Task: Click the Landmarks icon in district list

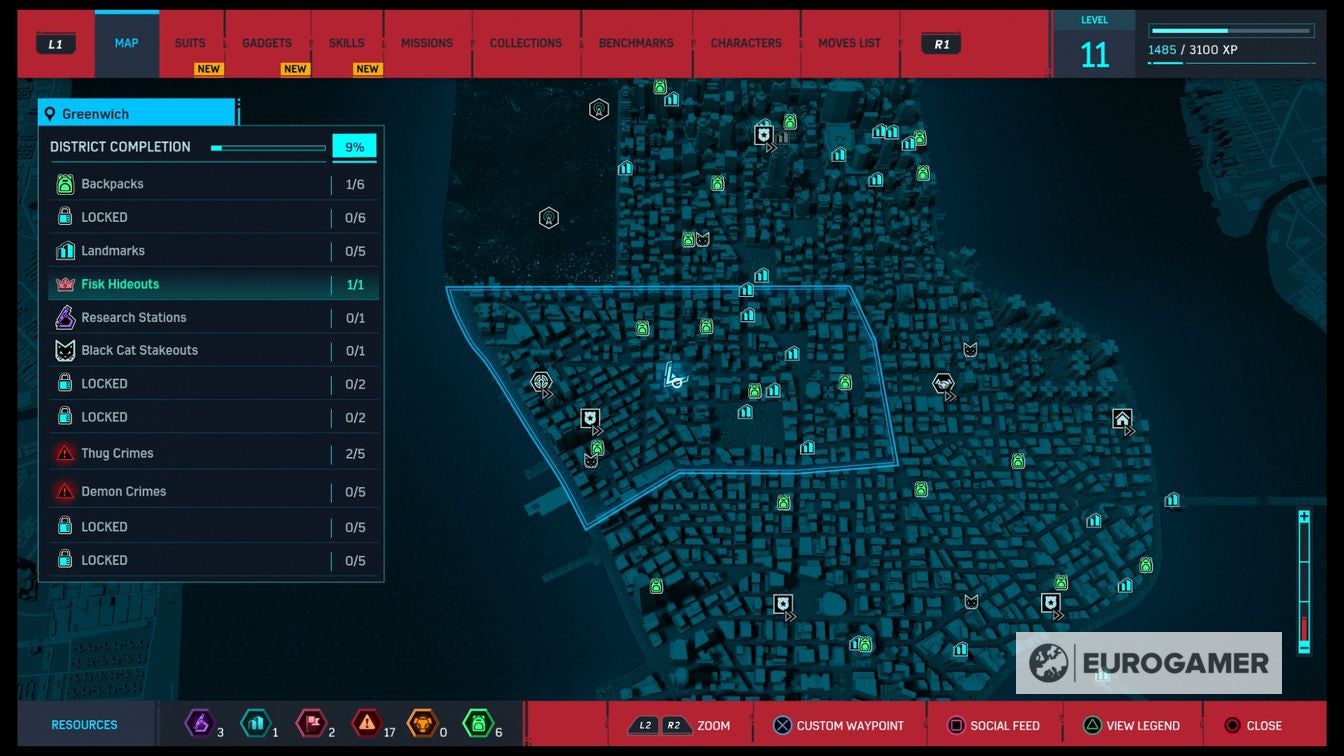Action: click(x=65, y=251)
